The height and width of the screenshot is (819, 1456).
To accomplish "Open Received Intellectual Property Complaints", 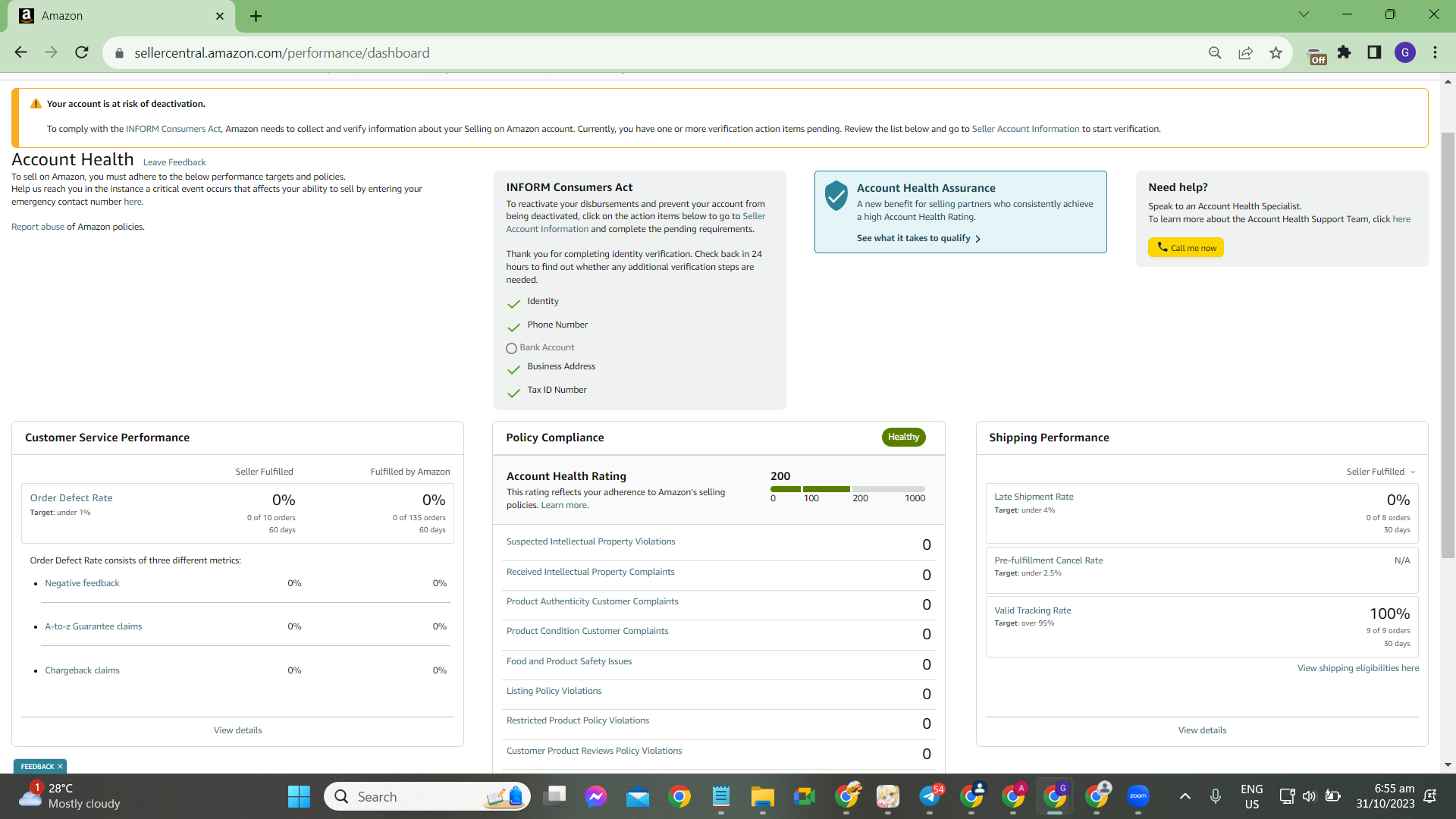I will (590, 572).
